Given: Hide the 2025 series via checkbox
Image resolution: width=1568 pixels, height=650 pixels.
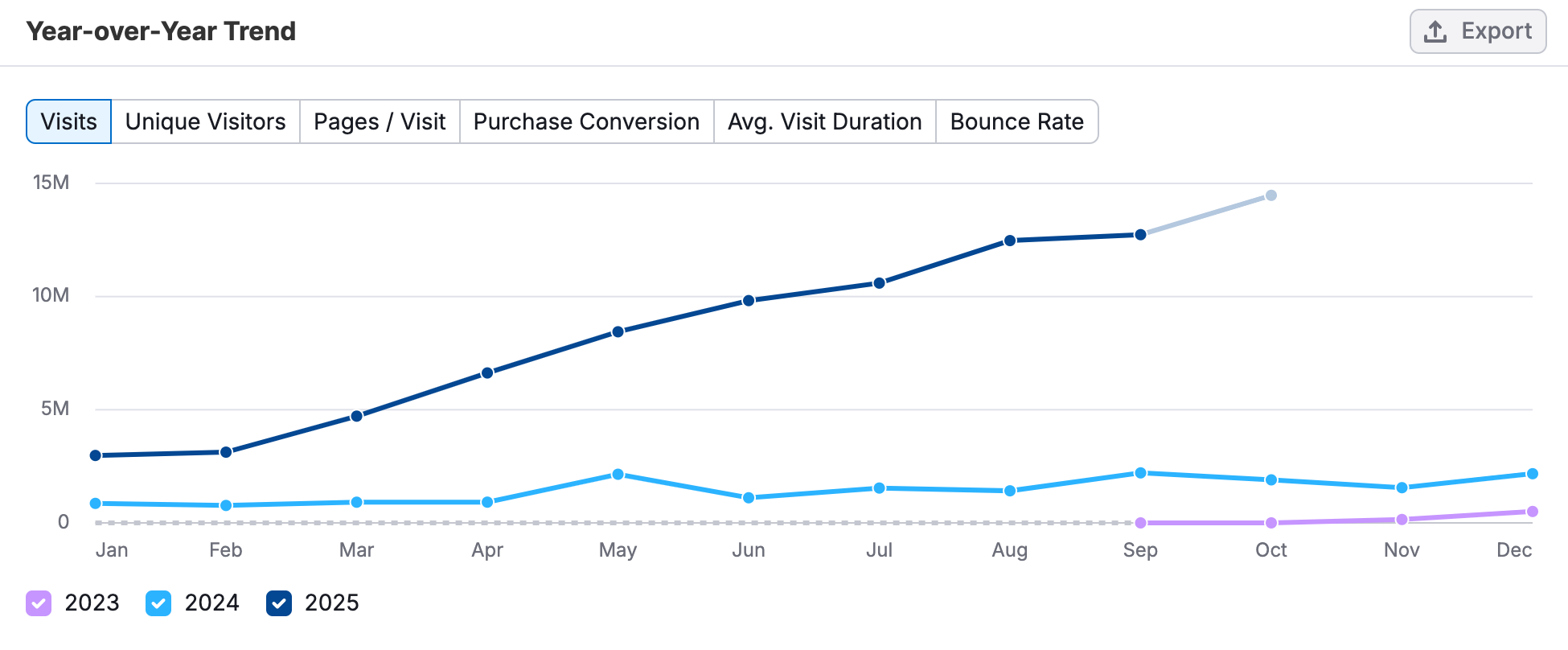Looking at the screenshot, I should pyautogui.click(x=279, y=603).
